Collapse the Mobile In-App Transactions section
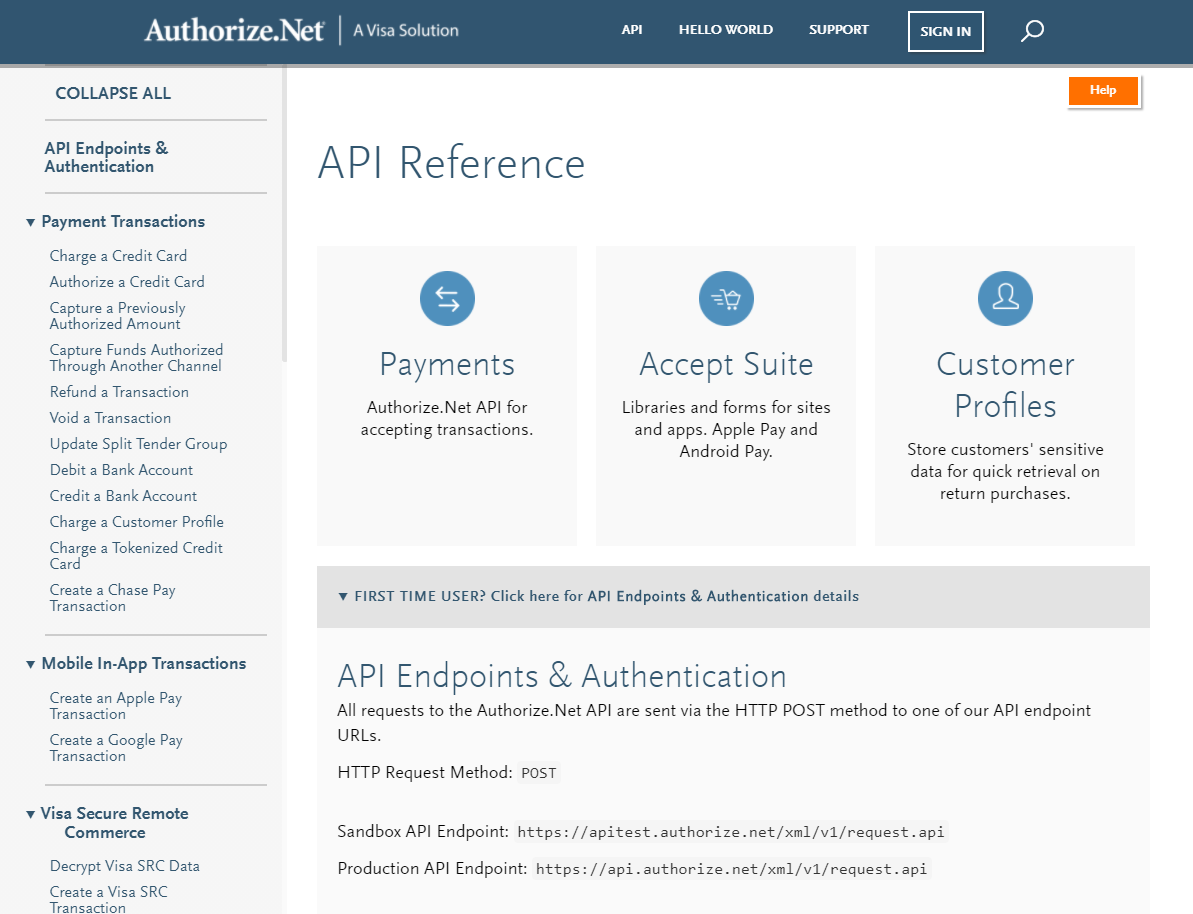Image resolution: width=1193 pixels, height=914 pixels. click(31, 664)
